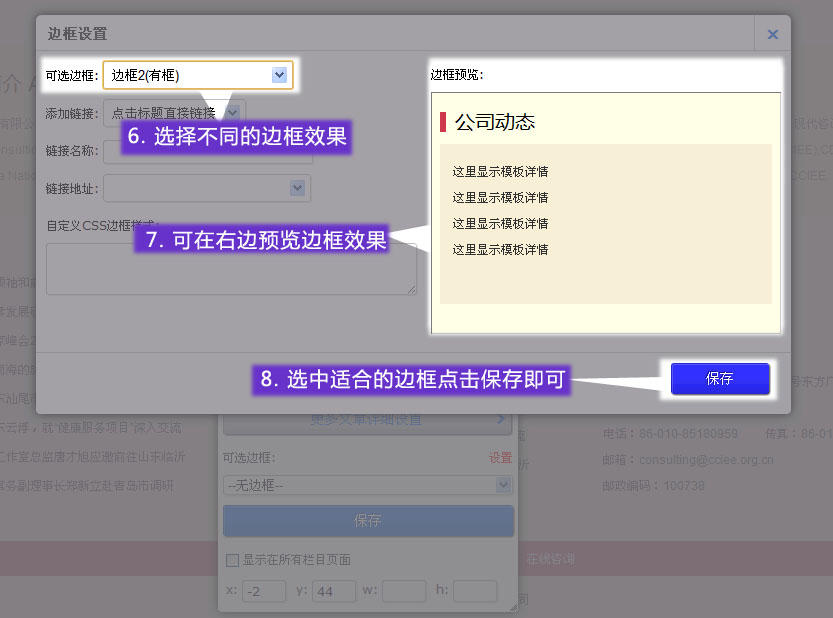Viewport: 833px width, 618px height.
Task: Click the x position field showing -2
Action: point(264,591)
